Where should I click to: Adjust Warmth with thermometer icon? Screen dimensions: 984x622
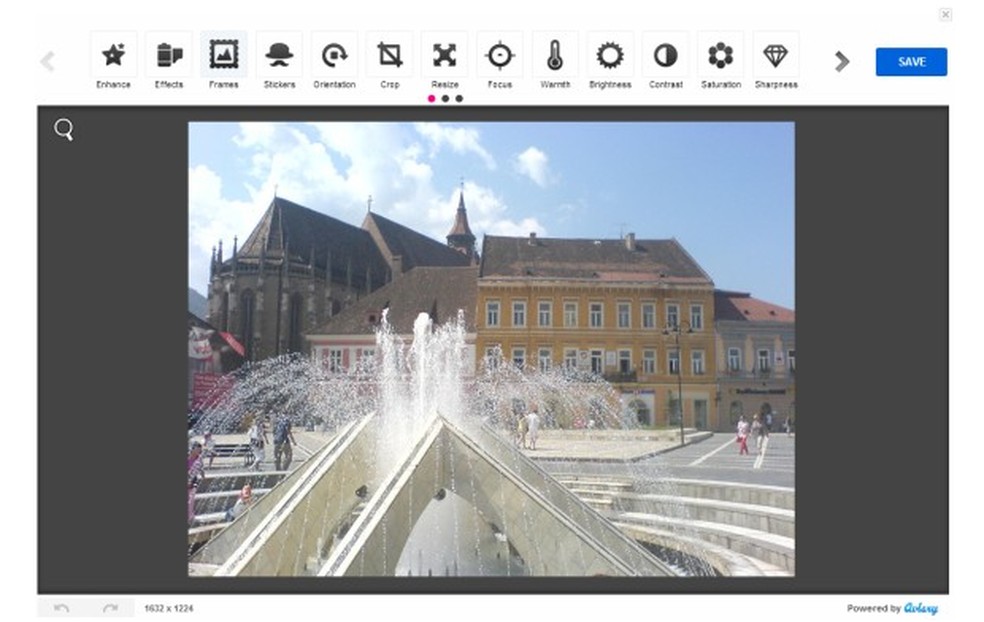[x=555, y=61]
